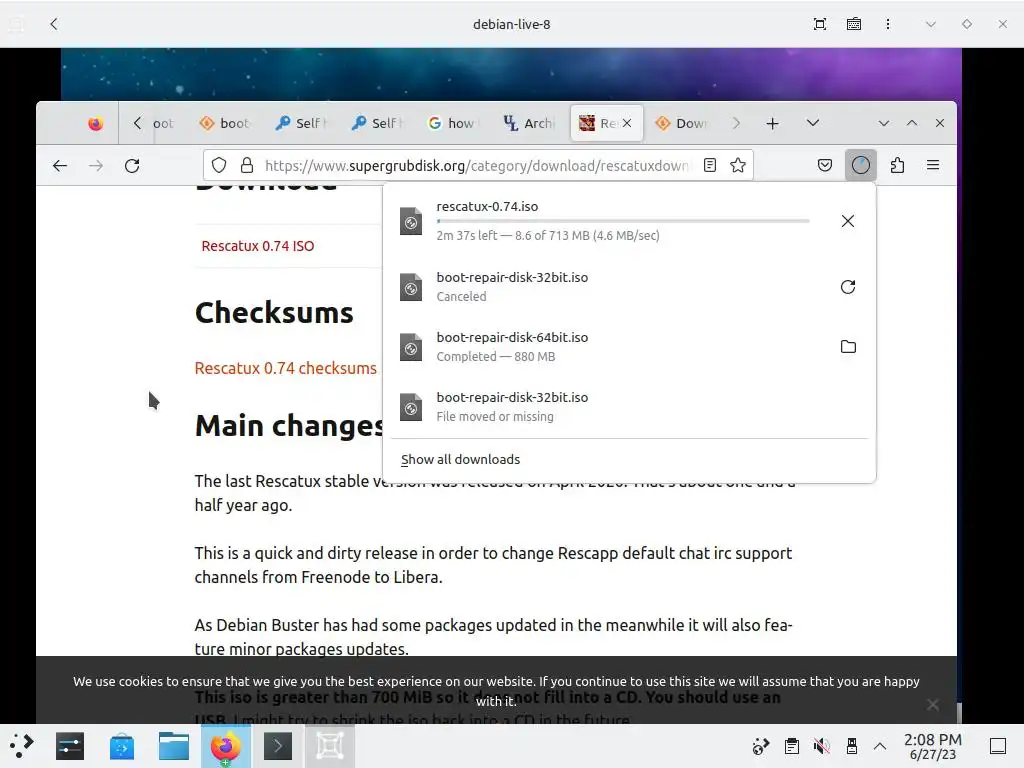Image resolution: width=1024 pixels, height=768 pixels.
Task: Switch to the first Self tab
Action: tap(300, 123)
